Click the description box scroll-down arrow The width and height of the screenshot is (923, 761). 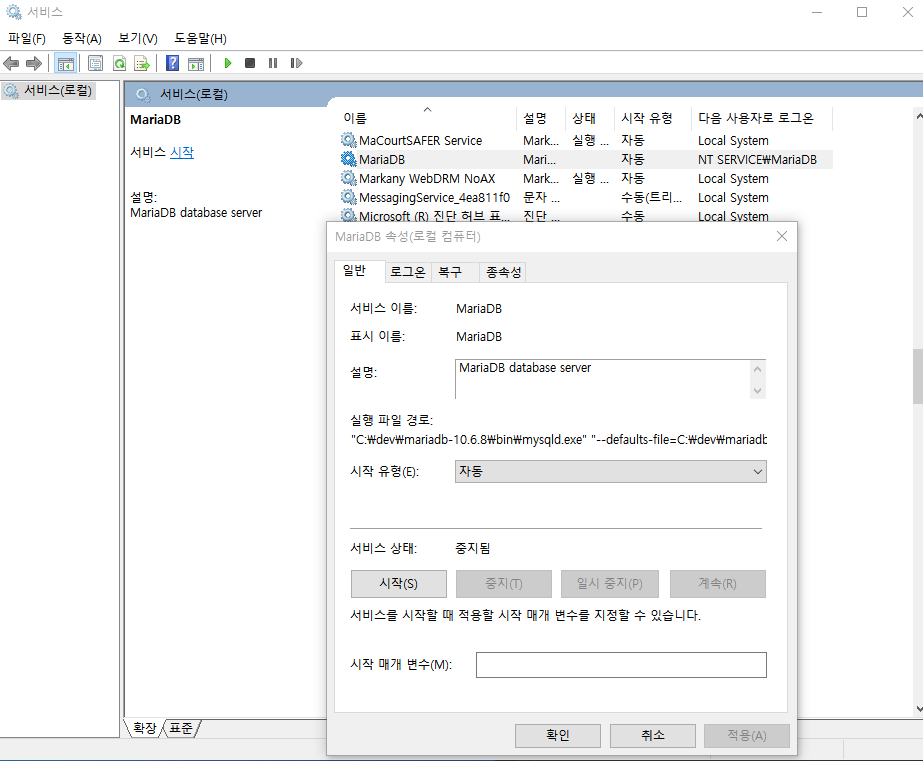point(758,390)
